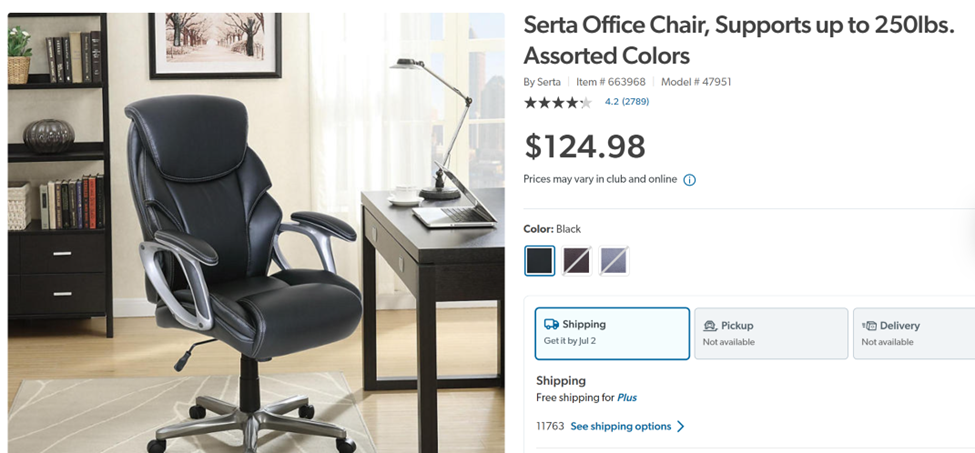
Task: Choose the Black color swatch
Action: (540, 261)
